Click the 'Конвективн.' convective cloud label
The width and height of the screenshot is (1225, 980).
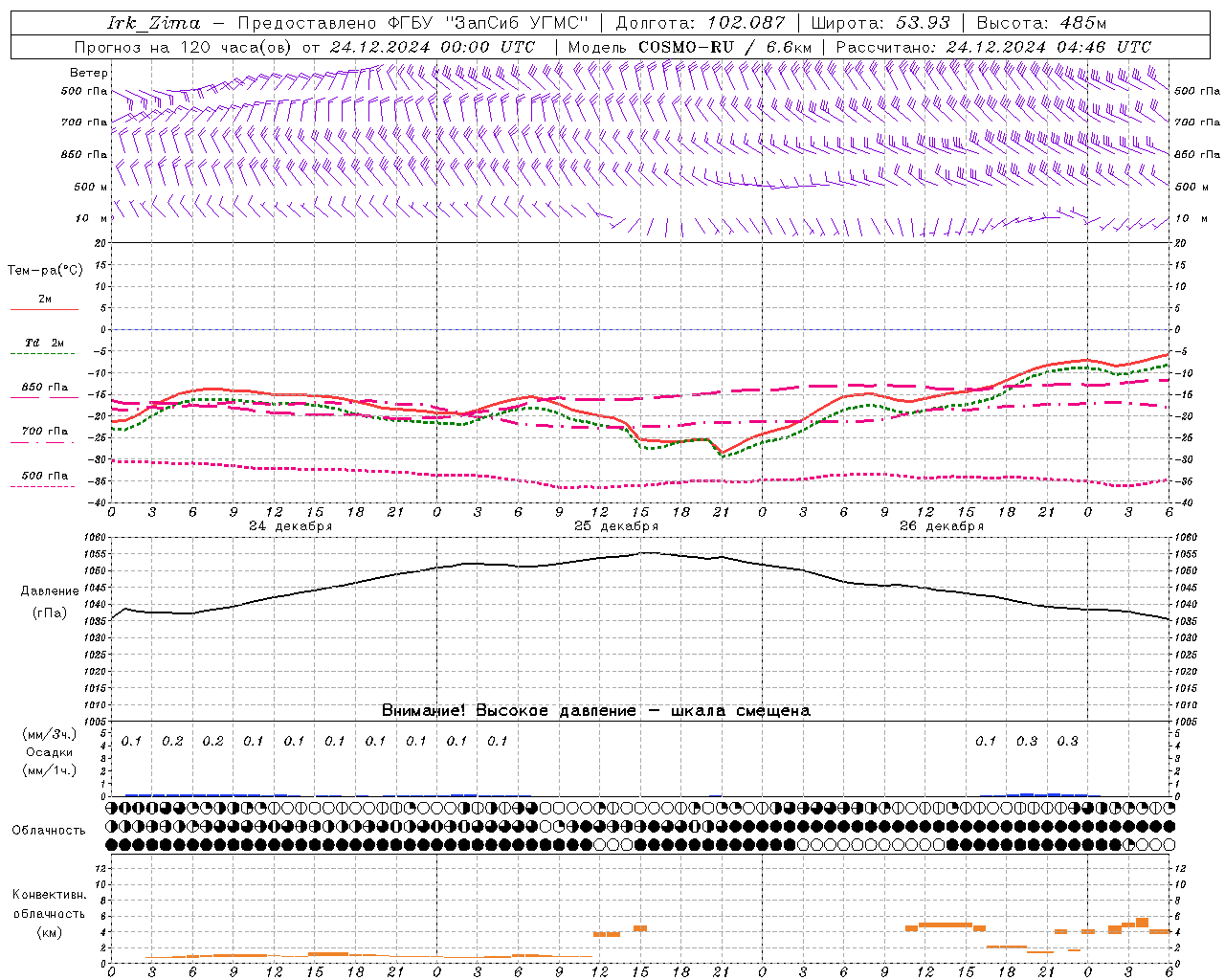point(50,895)
